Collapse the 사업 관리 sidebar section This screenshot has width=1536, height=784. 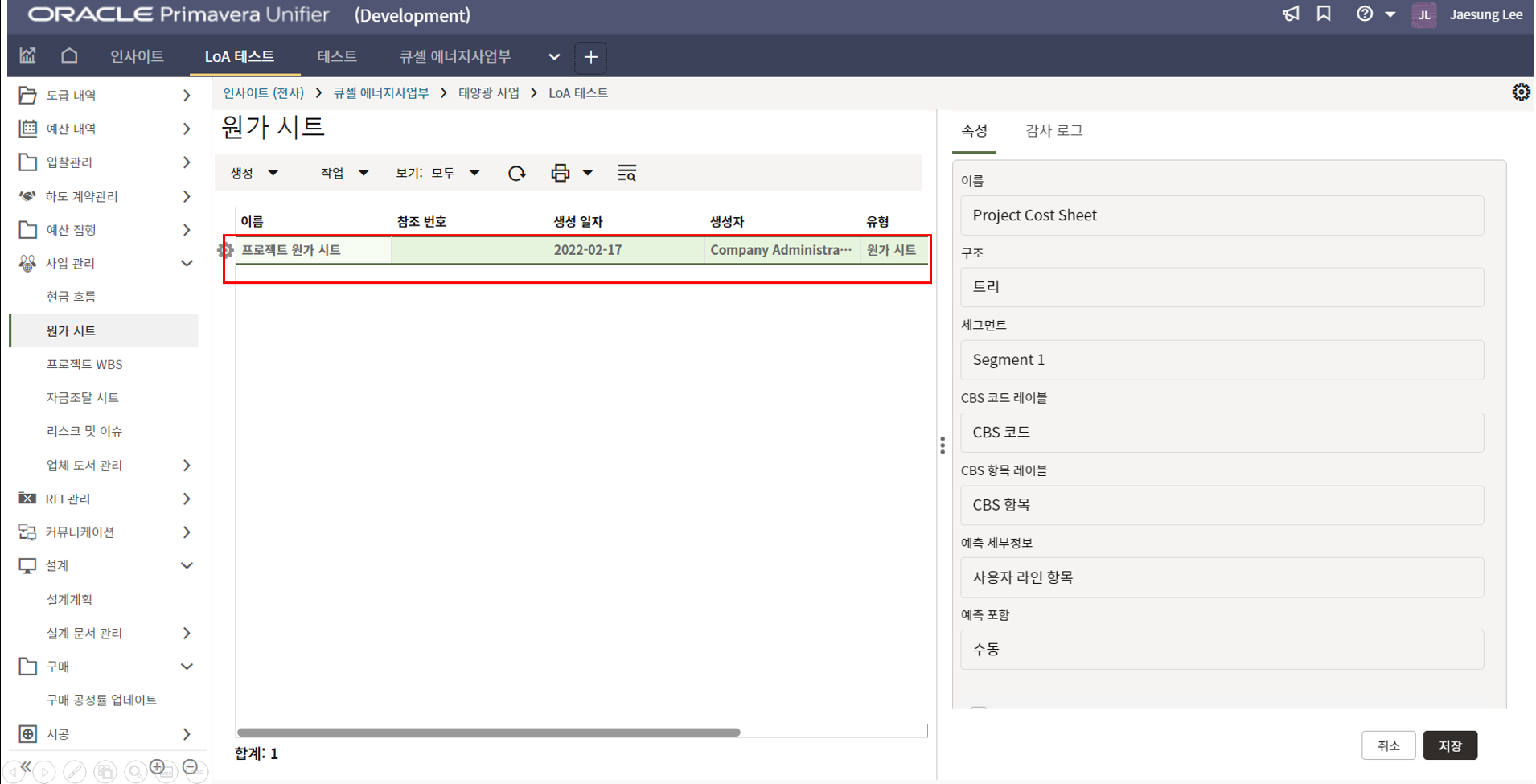pos(187,263)
